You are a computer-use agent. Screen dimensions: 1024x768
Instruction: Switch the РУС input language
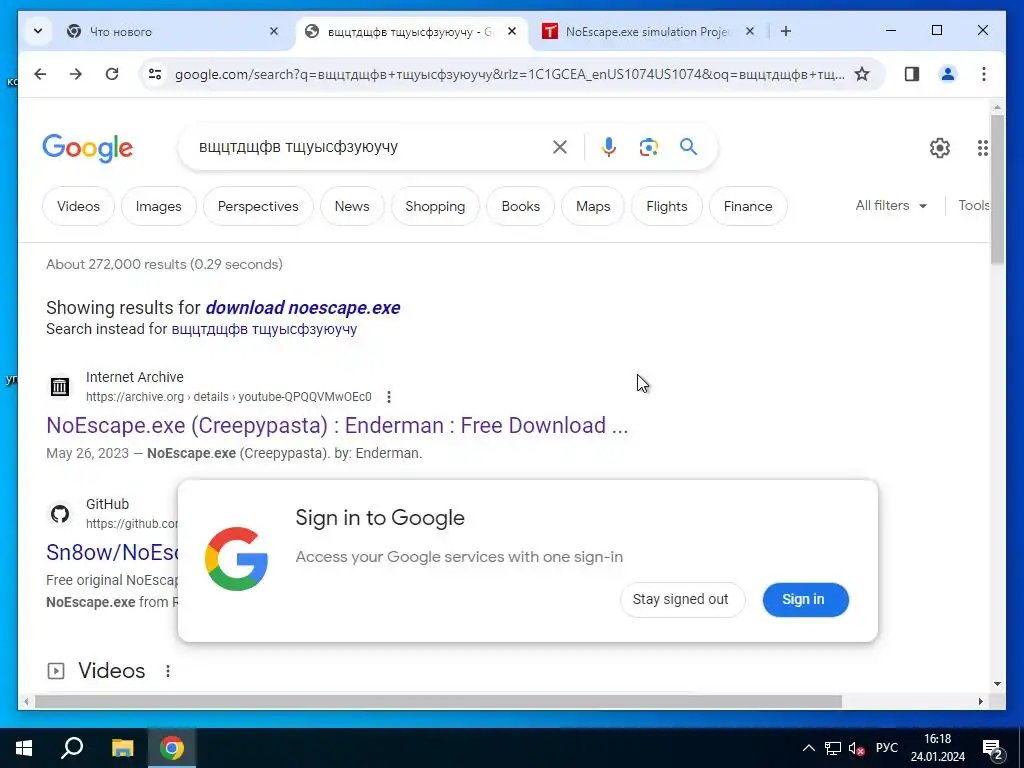[x=886, y=748]
